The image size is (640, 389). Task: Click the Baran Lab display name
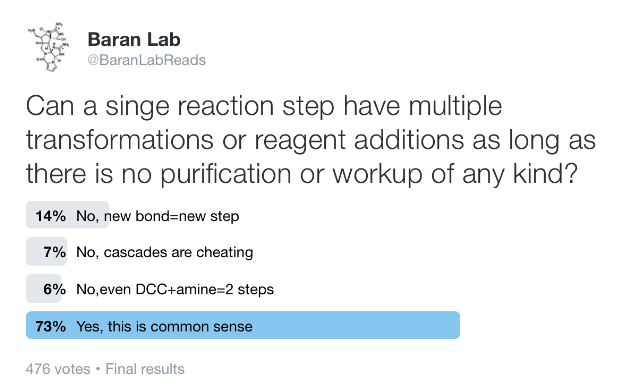tap(134, 40)
